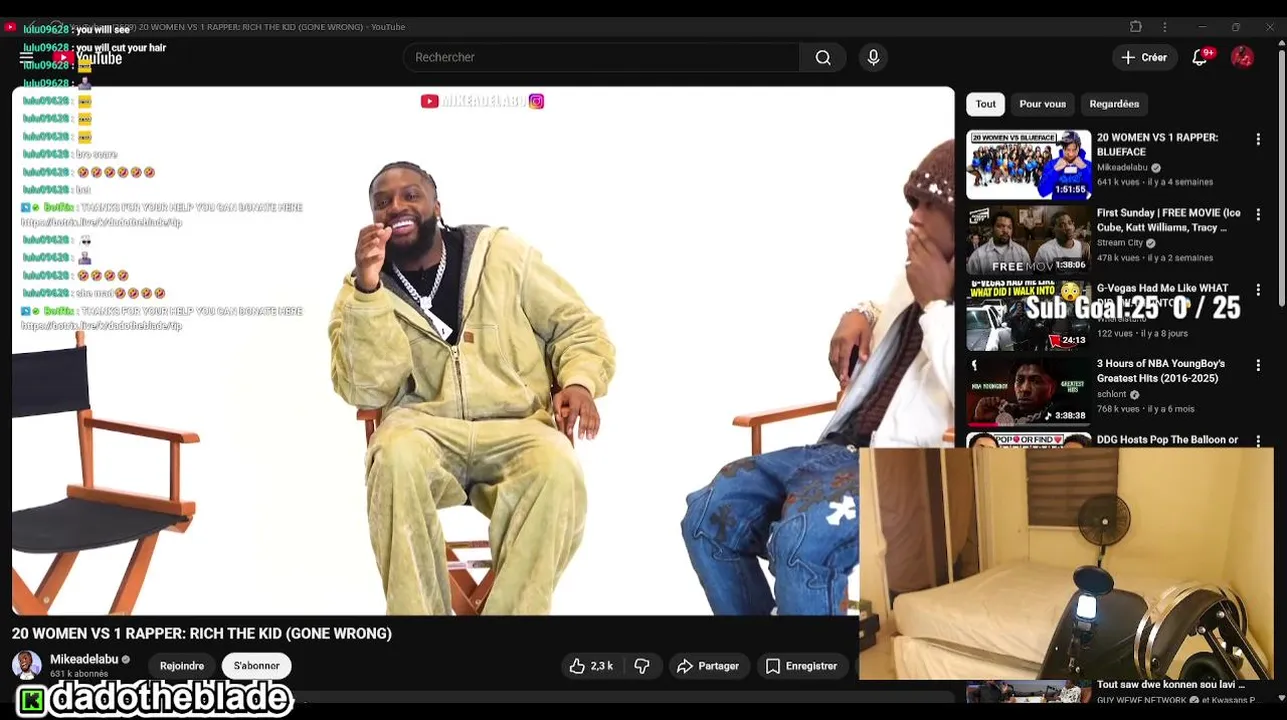Dislike the video with thumbs down
Screen dimensions: 1287x720
click(x=642, y=666)
